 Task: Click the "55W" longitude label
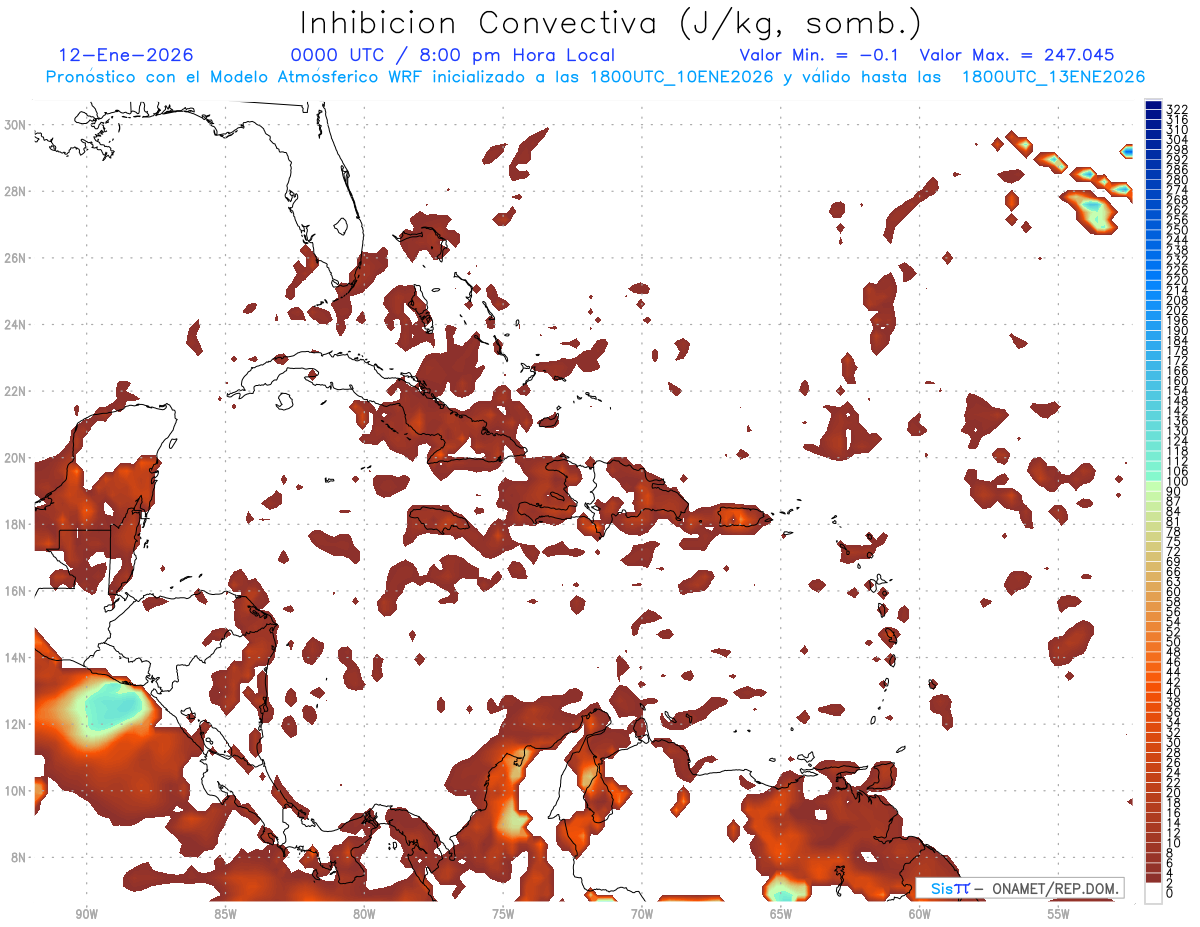point(1059,914)
